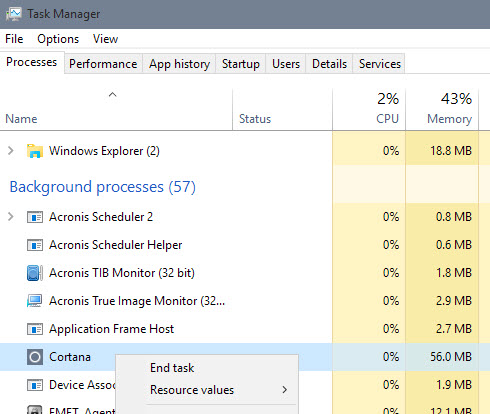
Task: Click the 0.8 MB memory value
Action: (x=454, y=217)
